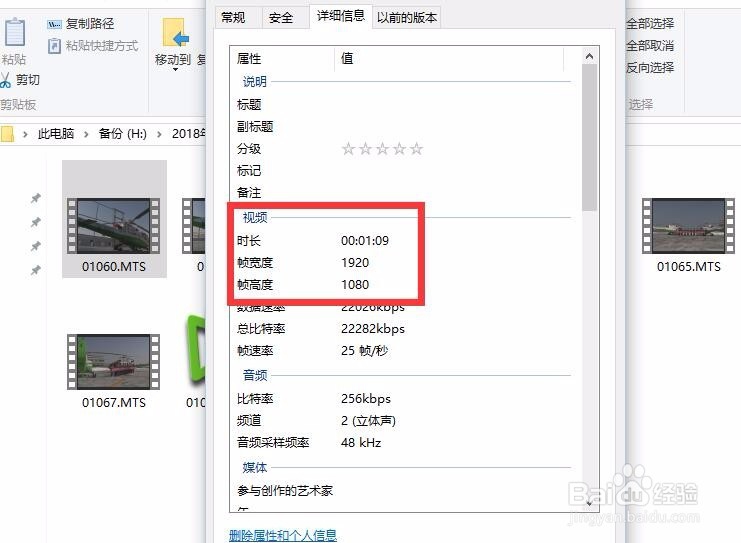
Task: Switch to the 以前的版本 tab
Action: point(406,18)
